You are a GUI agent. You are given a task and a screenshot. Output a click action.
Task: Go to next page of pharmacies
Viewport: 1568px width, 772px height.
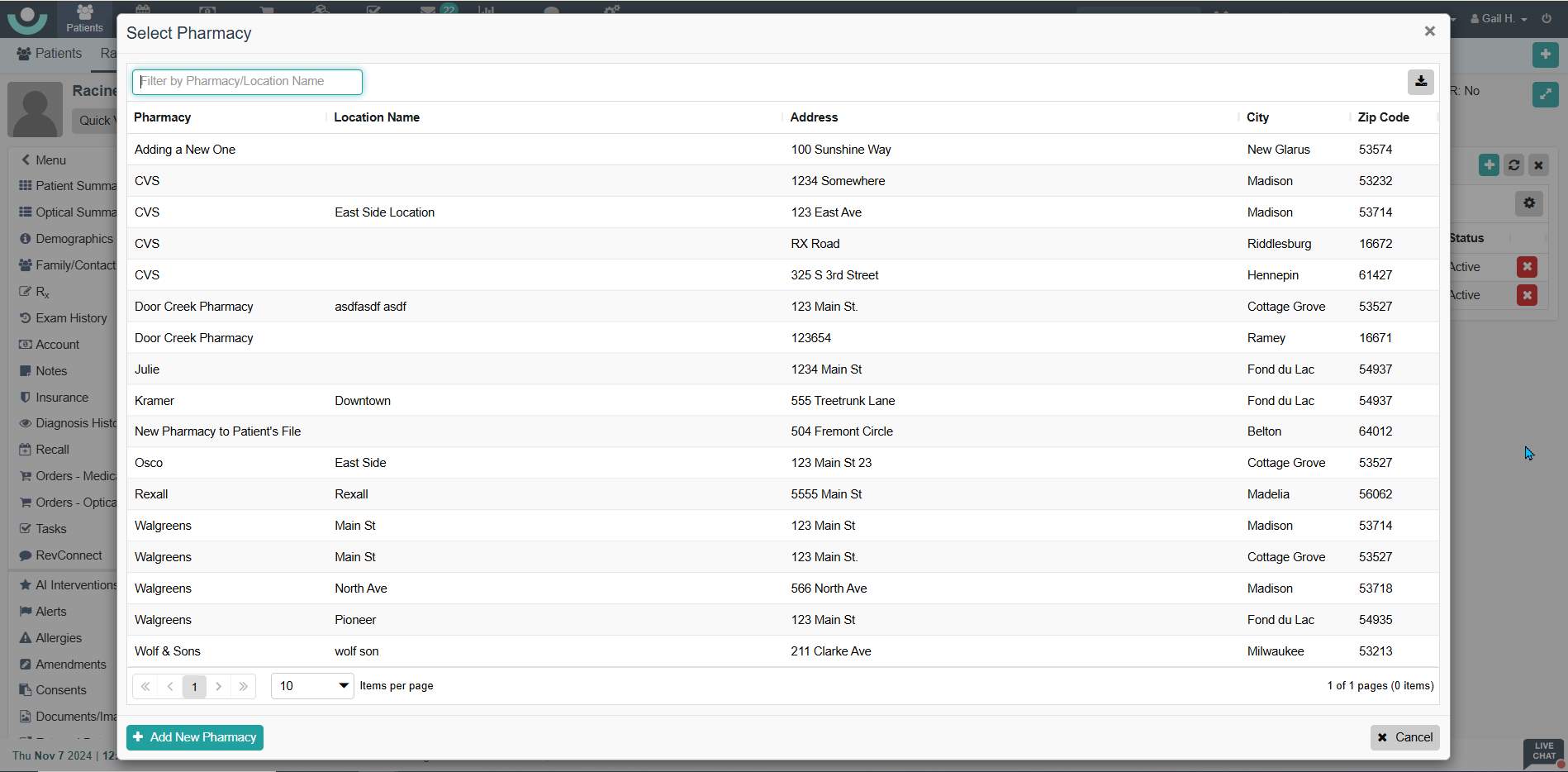pyautogui.click(x=219, y=686)
